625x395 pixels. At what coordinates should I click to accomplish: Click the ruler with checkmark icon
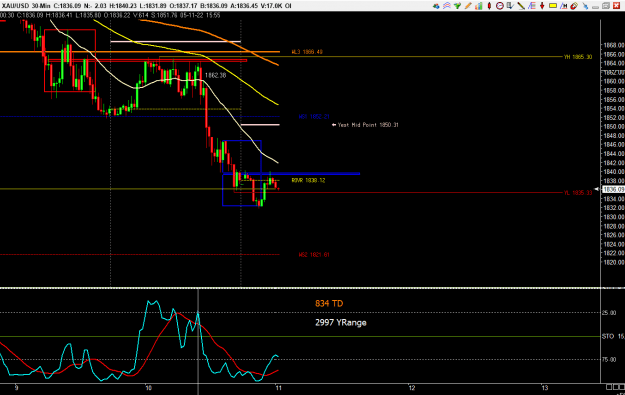pyautogui.click(x=510, y=6)
